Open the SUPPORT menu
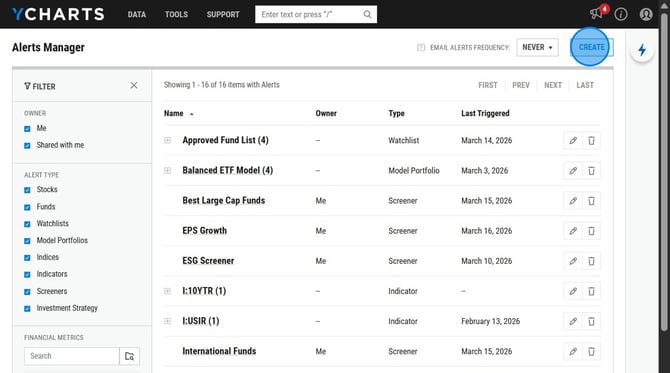This screenshot has height=373, width=670. (223, 14)
